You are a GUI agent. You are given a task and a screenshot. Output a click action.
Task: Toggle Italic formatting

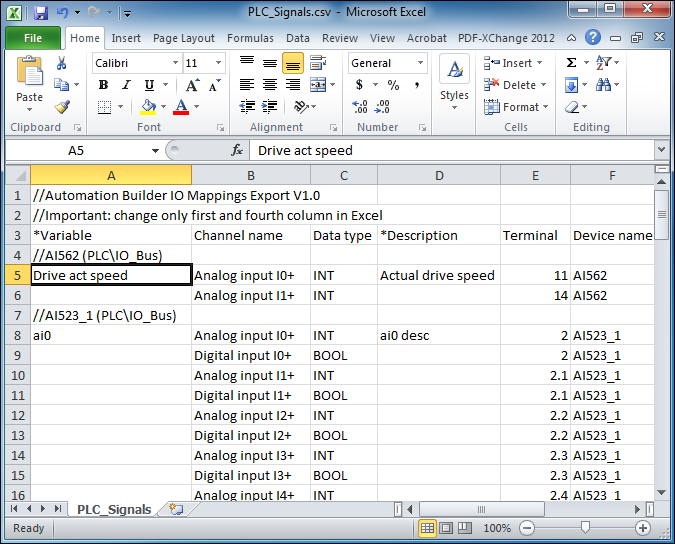[x=126, y=85]
